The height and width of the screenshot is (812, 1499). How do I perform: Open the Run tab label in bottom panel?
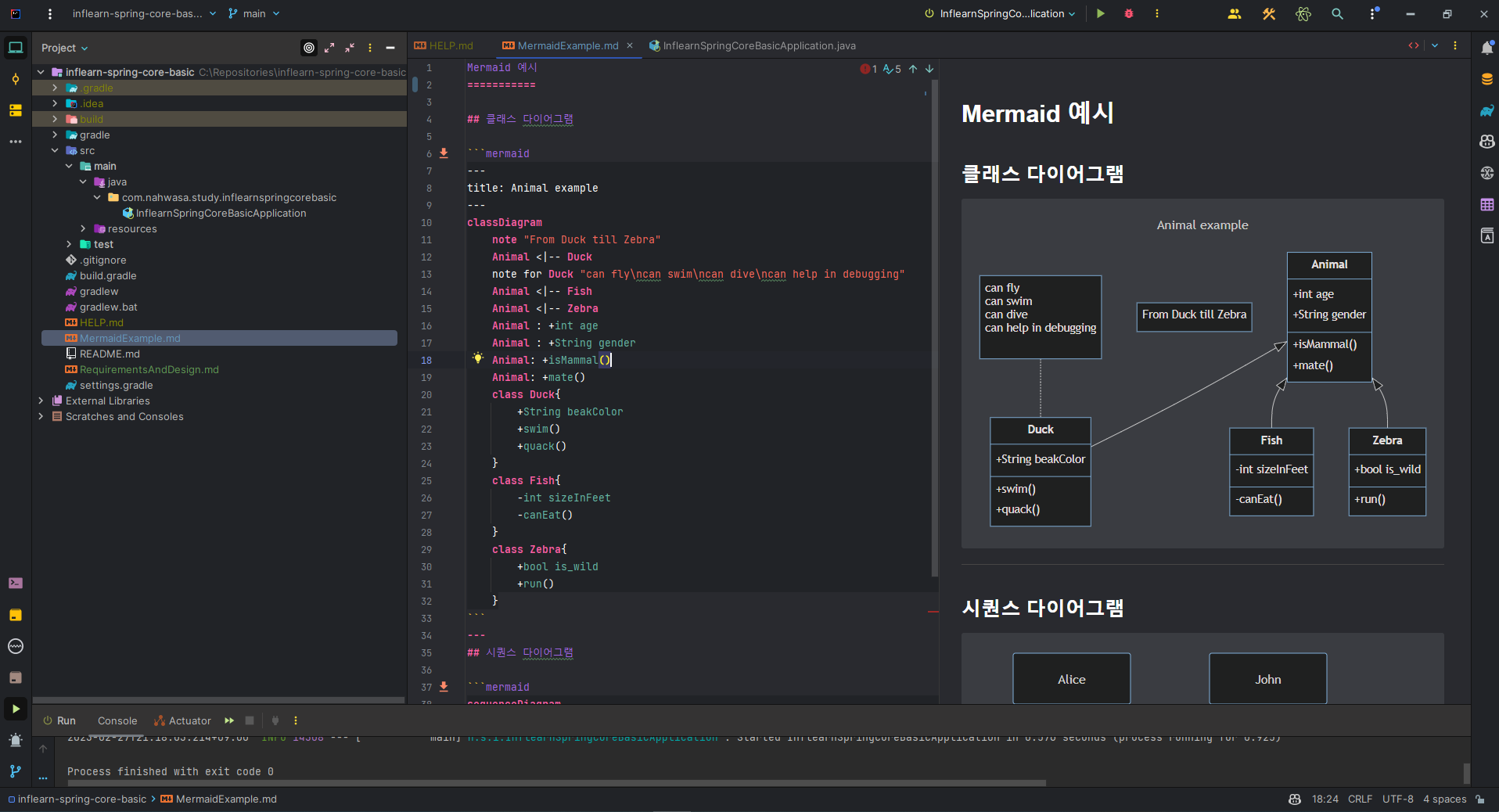click(x=59, y=720)
